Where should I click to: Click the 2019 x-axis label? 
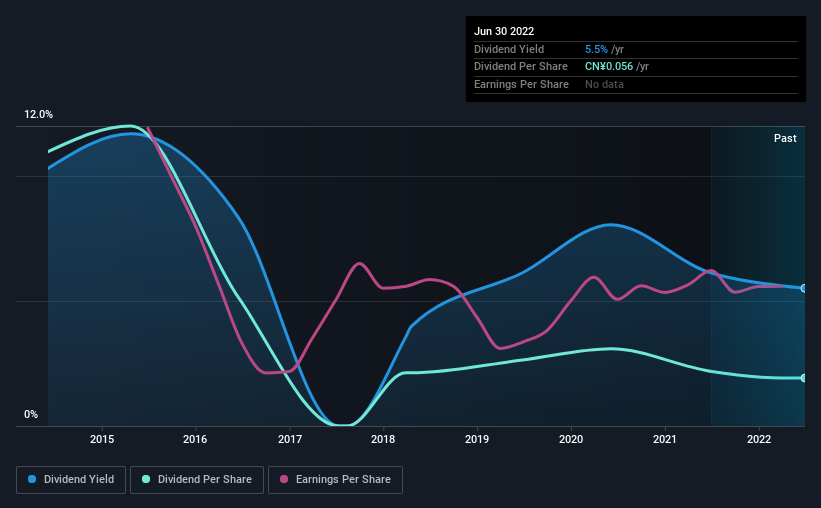tap(477, 439)
